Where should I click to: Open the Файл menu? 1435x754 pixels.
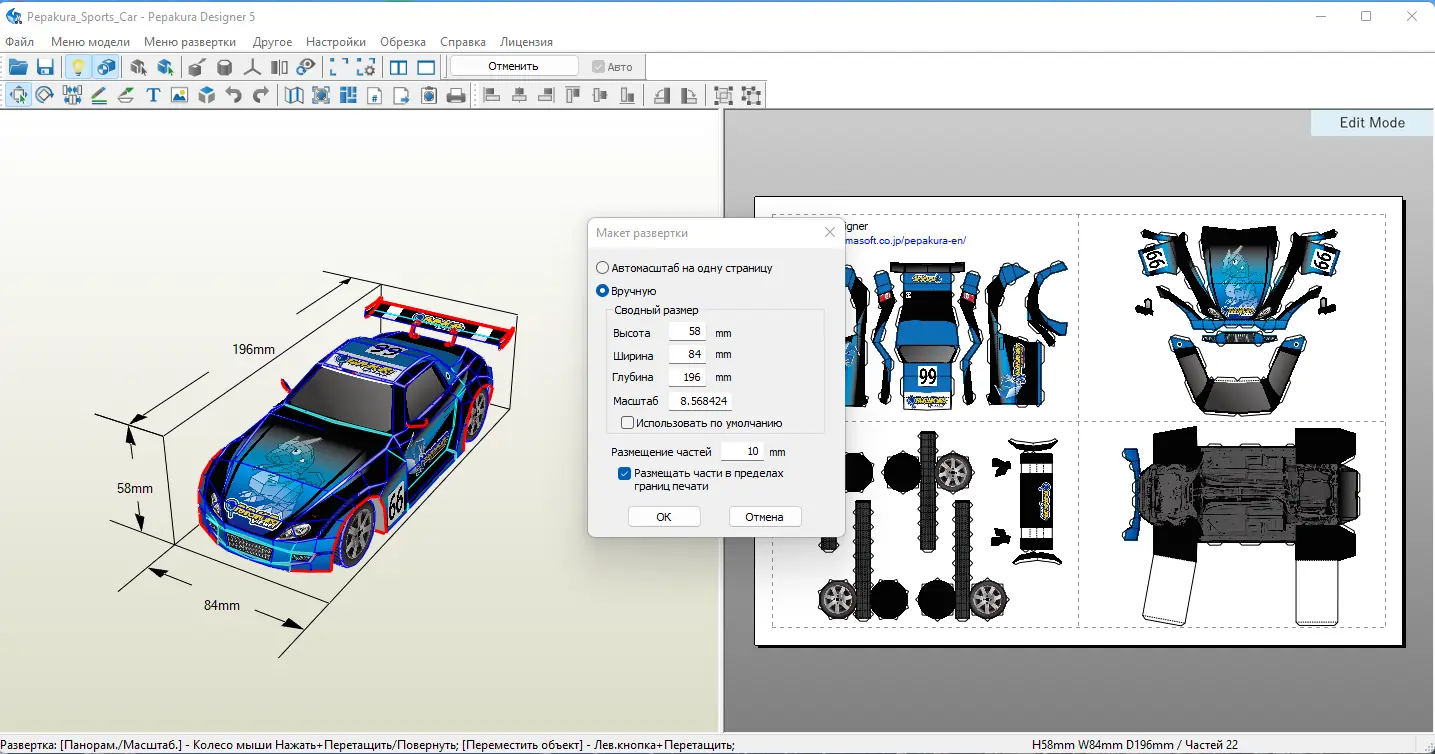(x=19, y=42)
